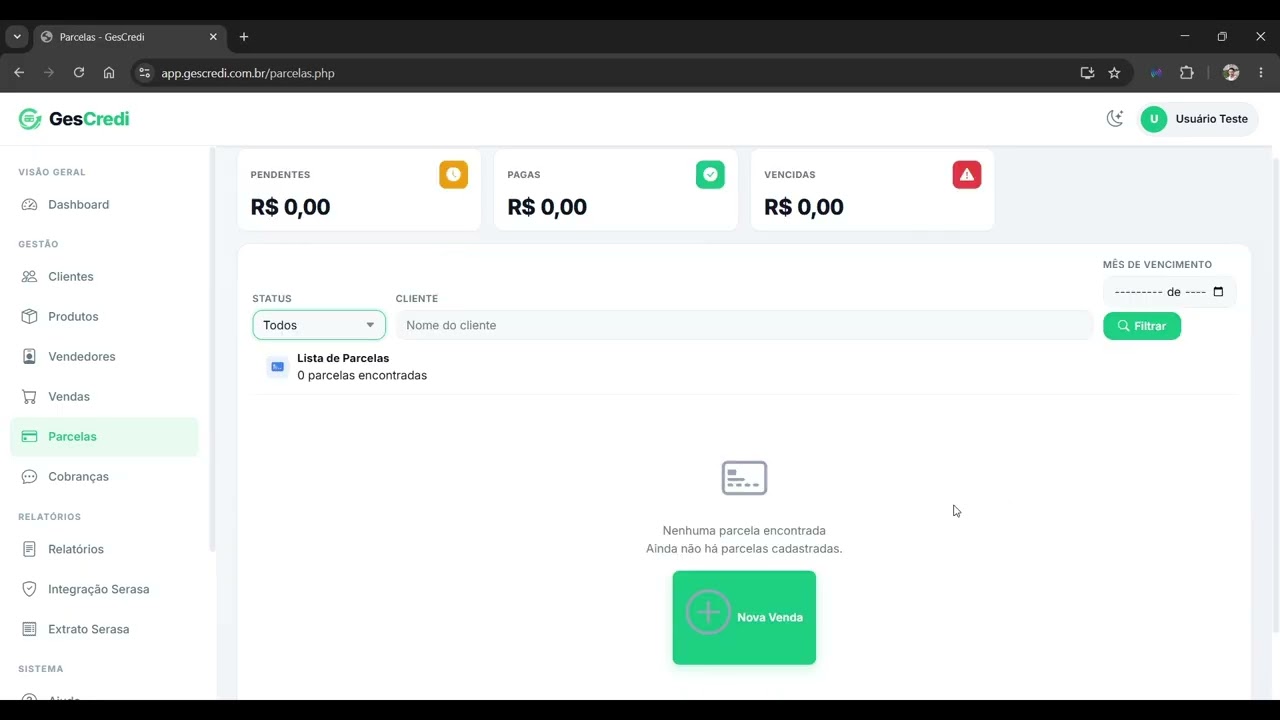
Task: Click Pendentes R$ 0,00 value
Action: pyautogui.click(x=290, y=207)
